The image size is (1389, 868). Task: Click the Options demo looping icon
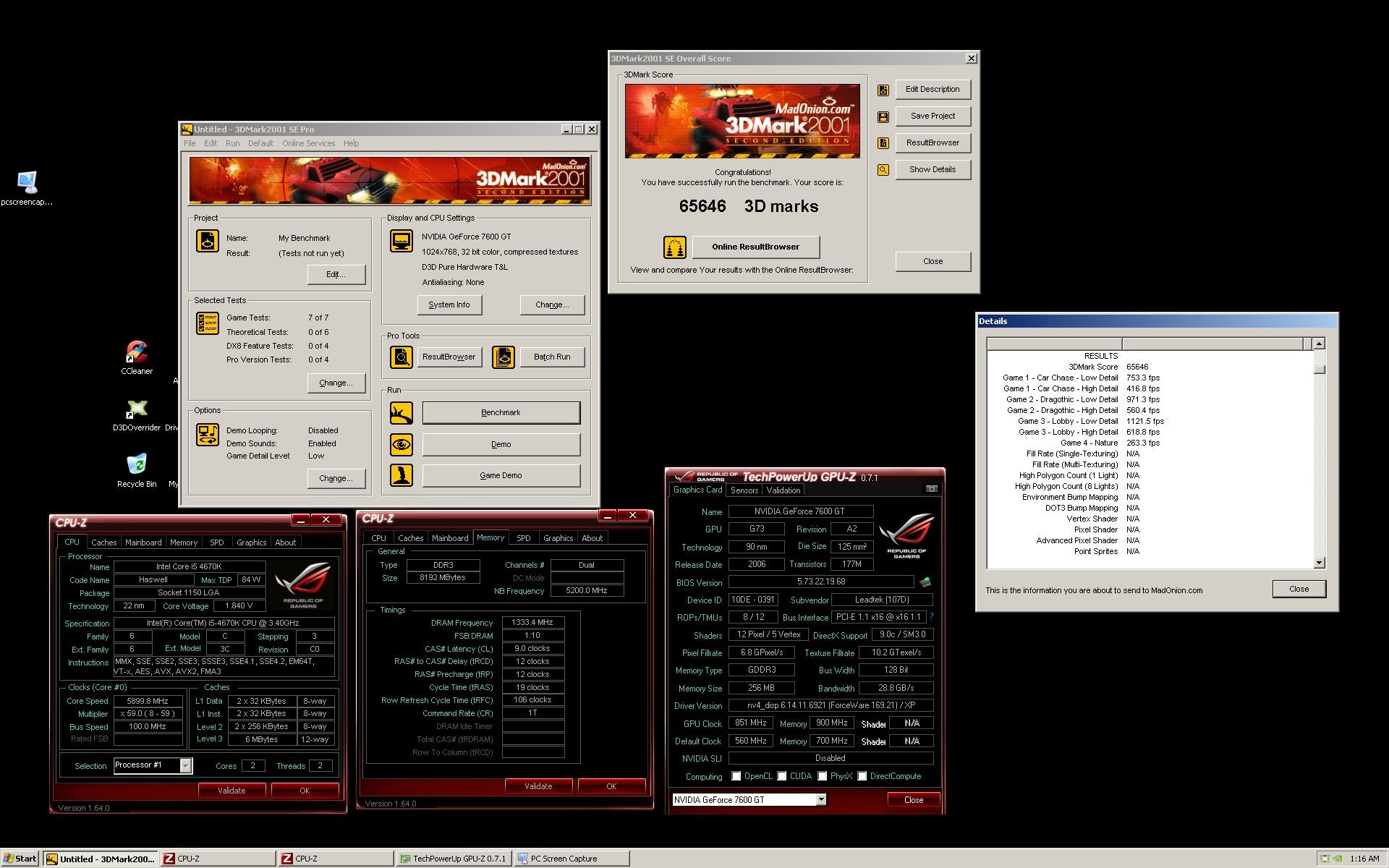(208, 435)
